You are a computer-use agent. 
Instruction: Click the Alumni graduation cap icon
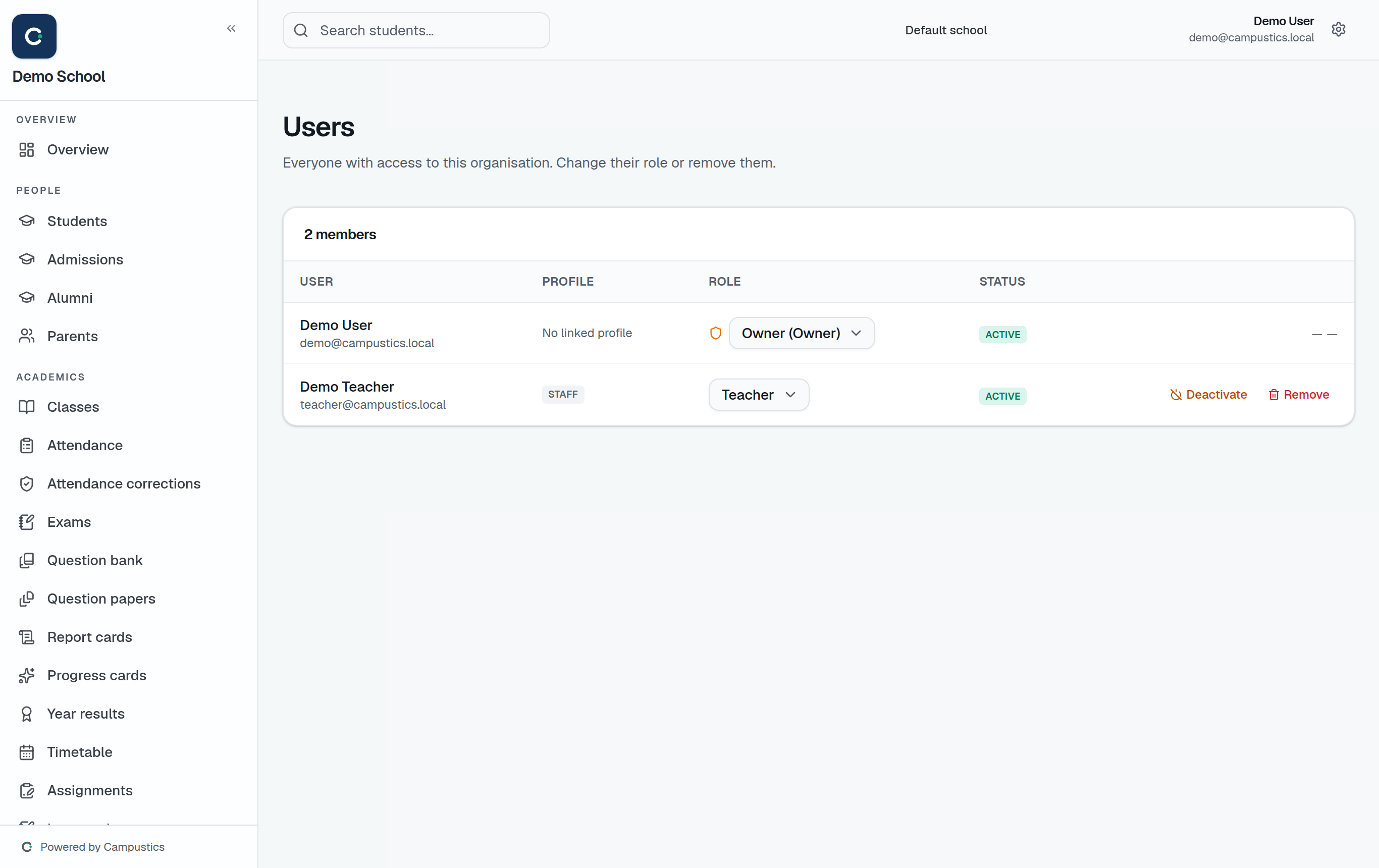pos(27,298)
